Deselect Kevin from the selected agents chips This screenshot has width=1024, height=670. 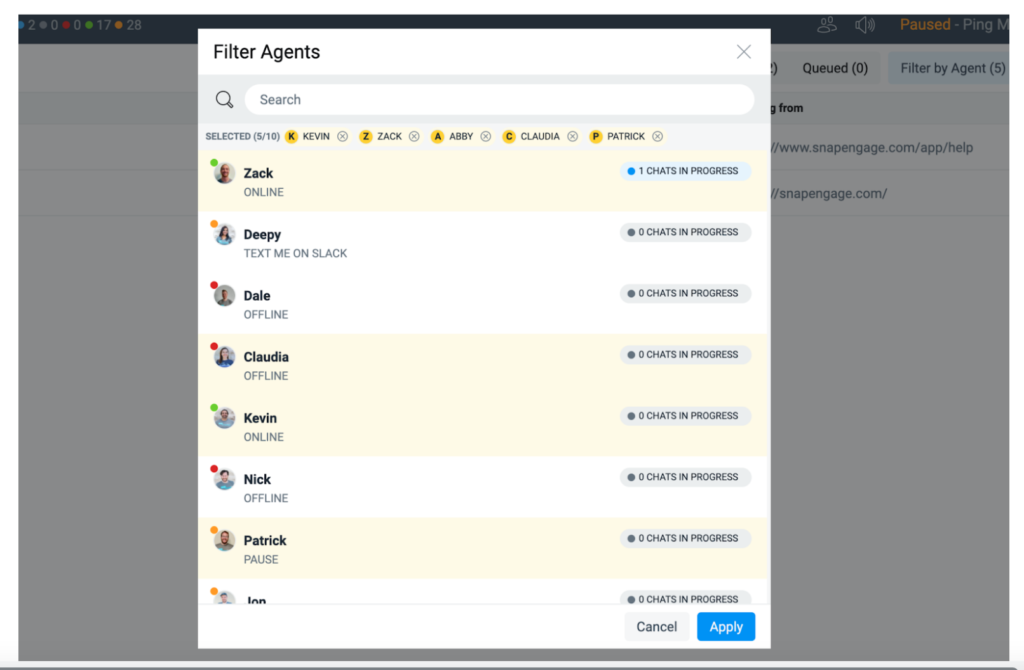(x=344, y=136)
